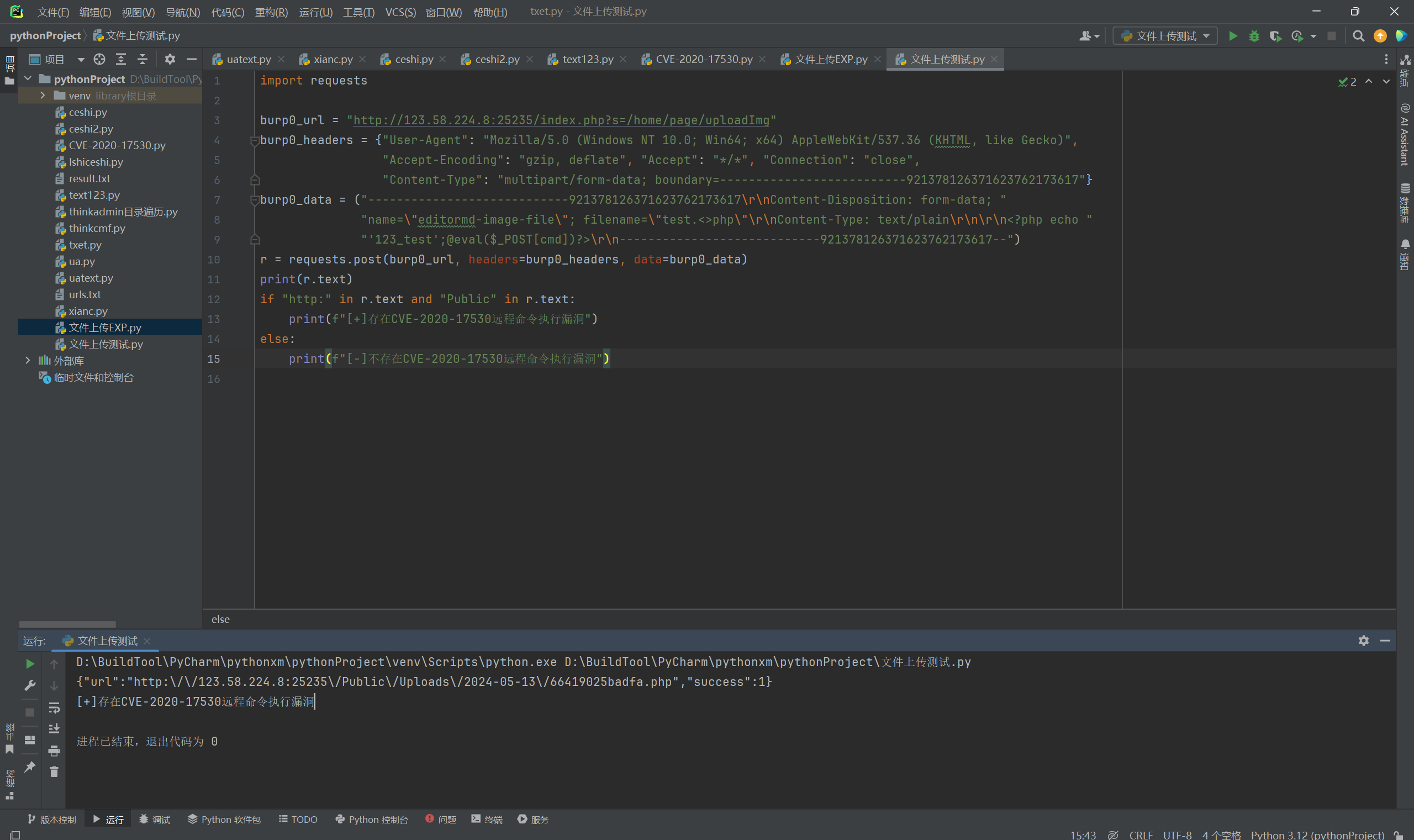Click the 'else' breadcrumb below editor
The image size is (1414, 840).
click(x=220, y=619)
